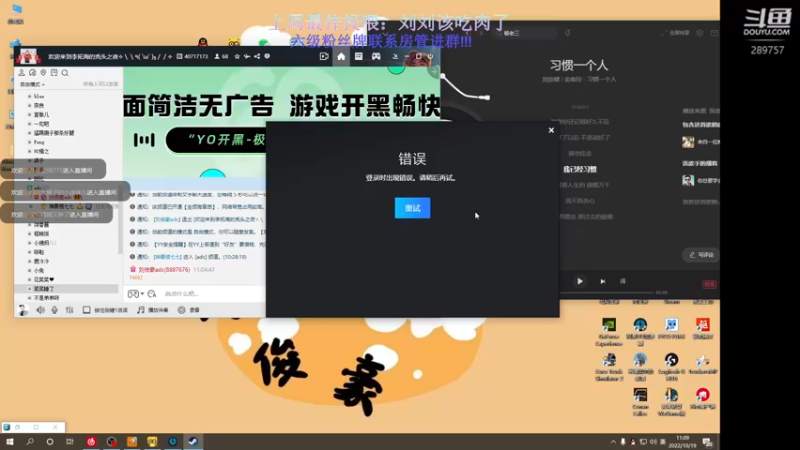Image resolution: width=800 pixels, height=450 pixels.
Task: Open the audio mixer sliders icon in YY
Action: point(69,310)
